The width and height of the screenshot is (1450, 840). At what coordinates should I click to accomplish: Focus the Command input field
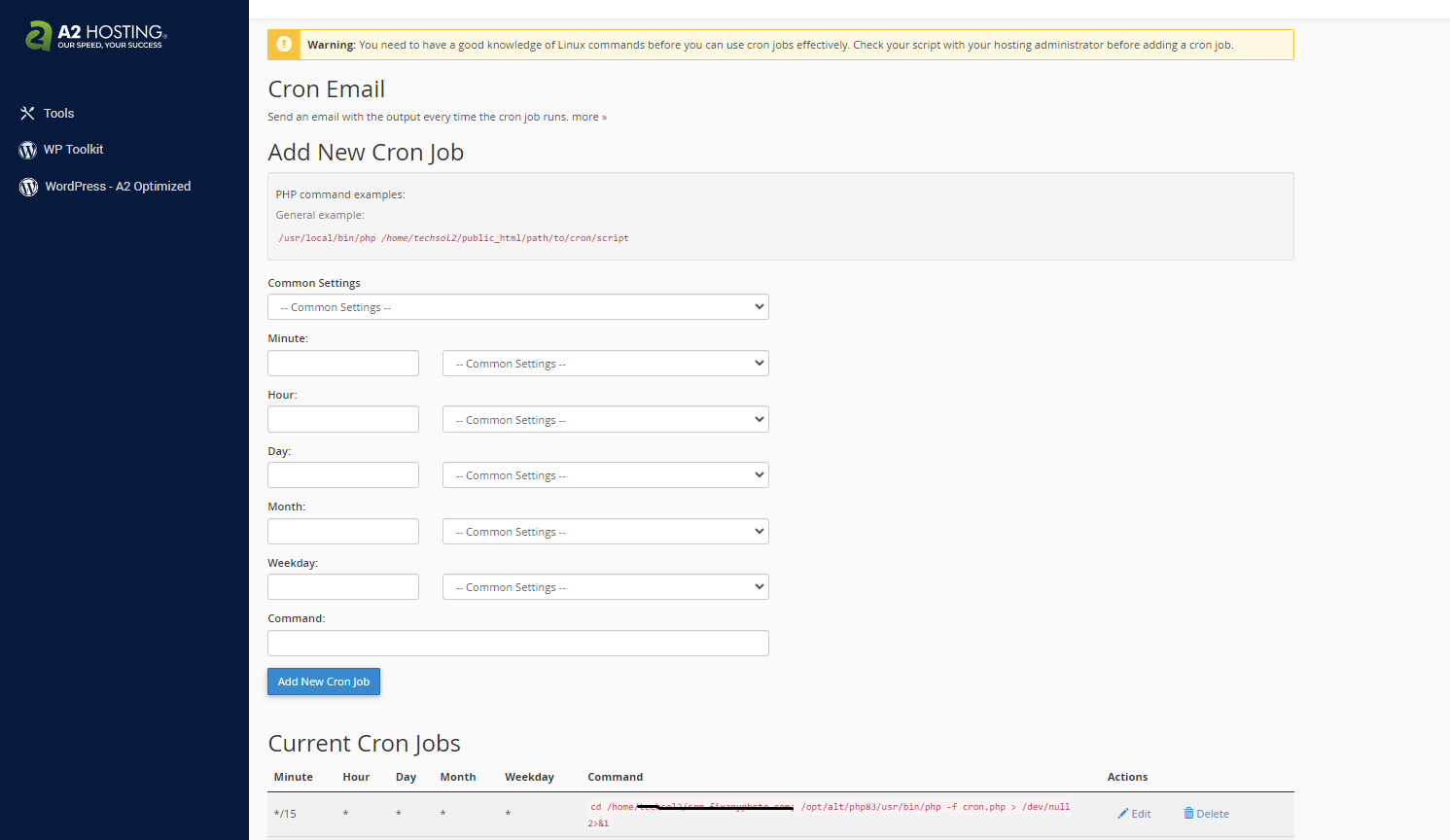(517, 644)
